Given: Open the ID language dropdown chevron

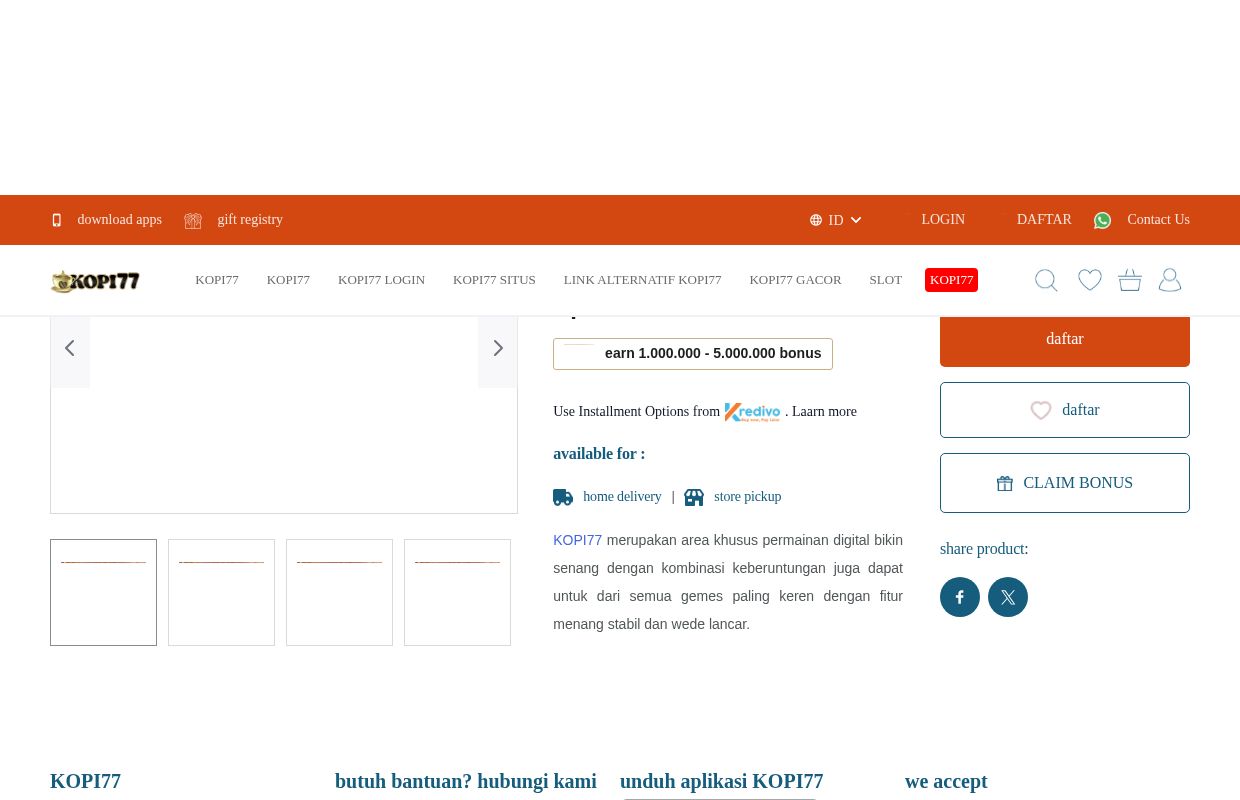Looking at the screenshot, I should [855, 220].
